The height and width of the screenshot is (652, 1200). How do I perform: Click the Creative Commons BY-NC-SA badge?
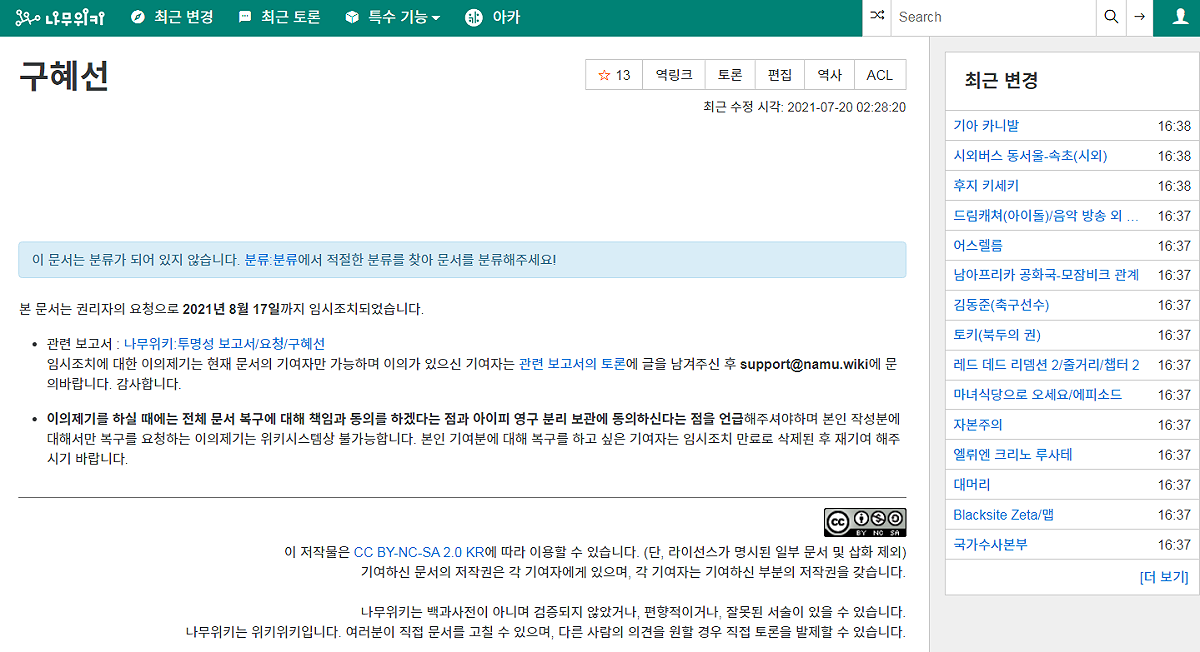click(x=865, y=522)
